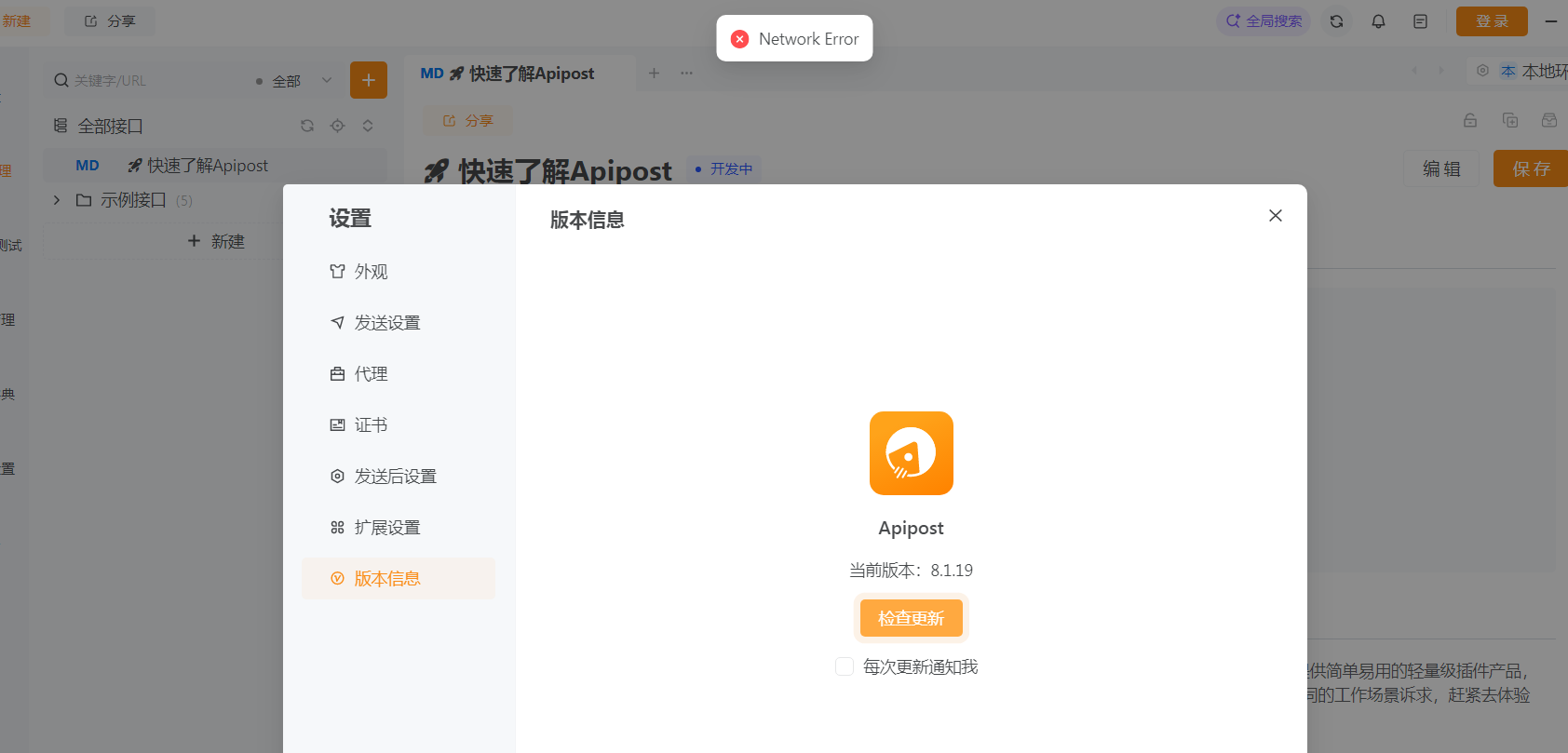Screen dimensions: 1568x753
Task: Open 全局搜索 global search
Action: (x=1264, y=21)
